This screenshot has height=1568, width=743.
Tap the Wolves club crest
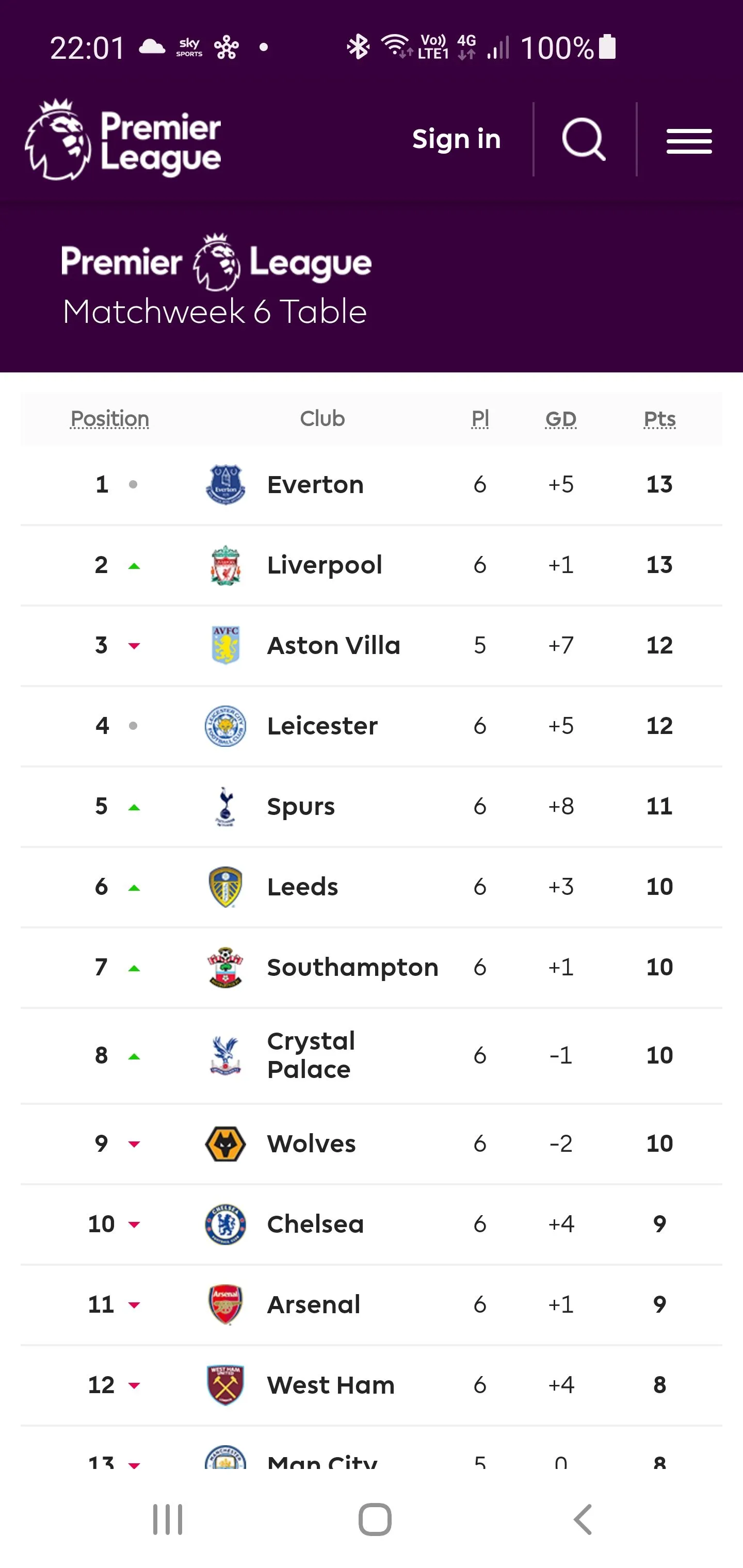pyautogui.click(x=225, y=1144)
